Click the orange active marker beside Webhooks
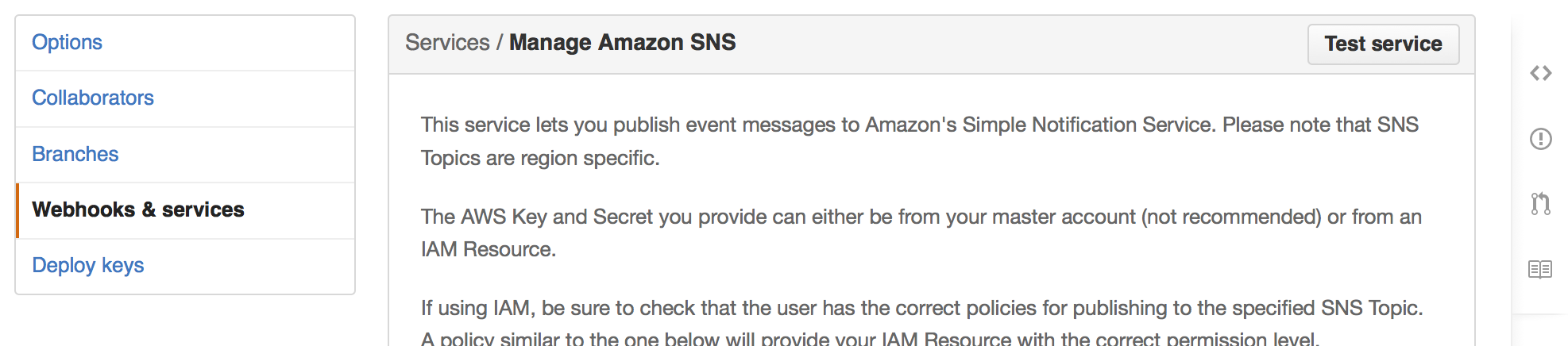Screen dimensions: 1568x346 (17, 210)
